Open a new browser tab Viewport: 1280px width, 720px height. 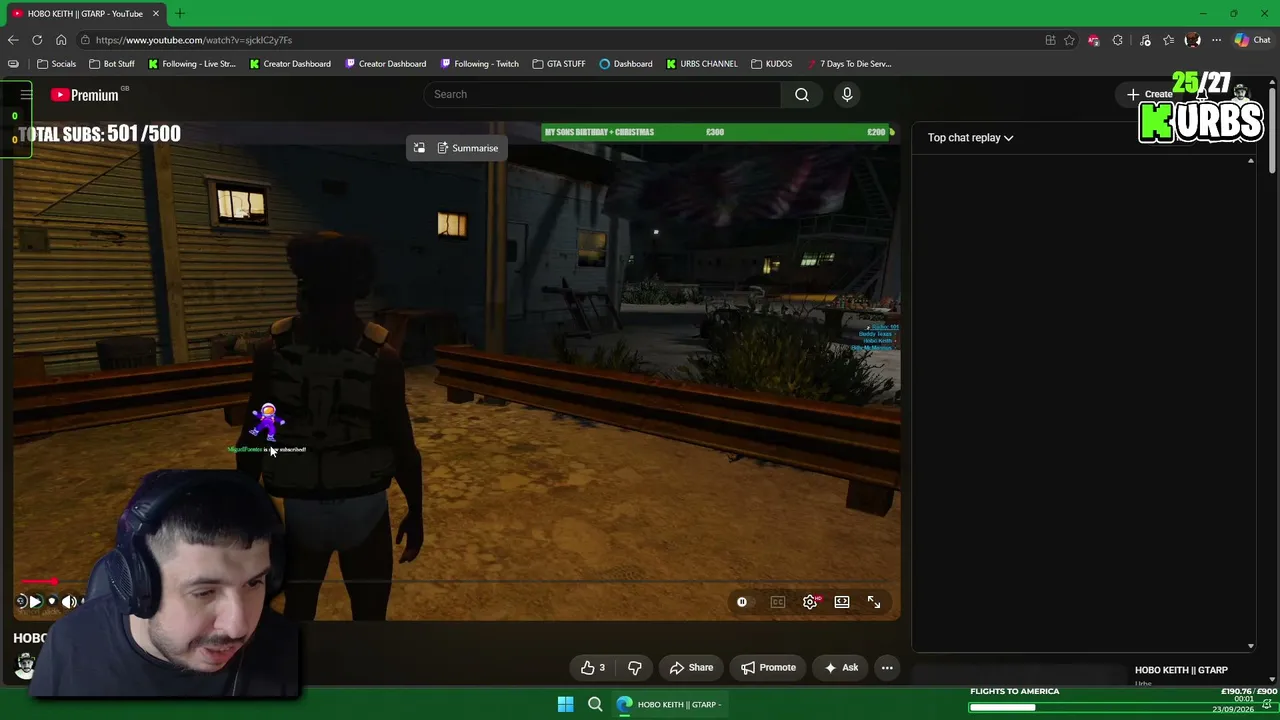point(180,13)
